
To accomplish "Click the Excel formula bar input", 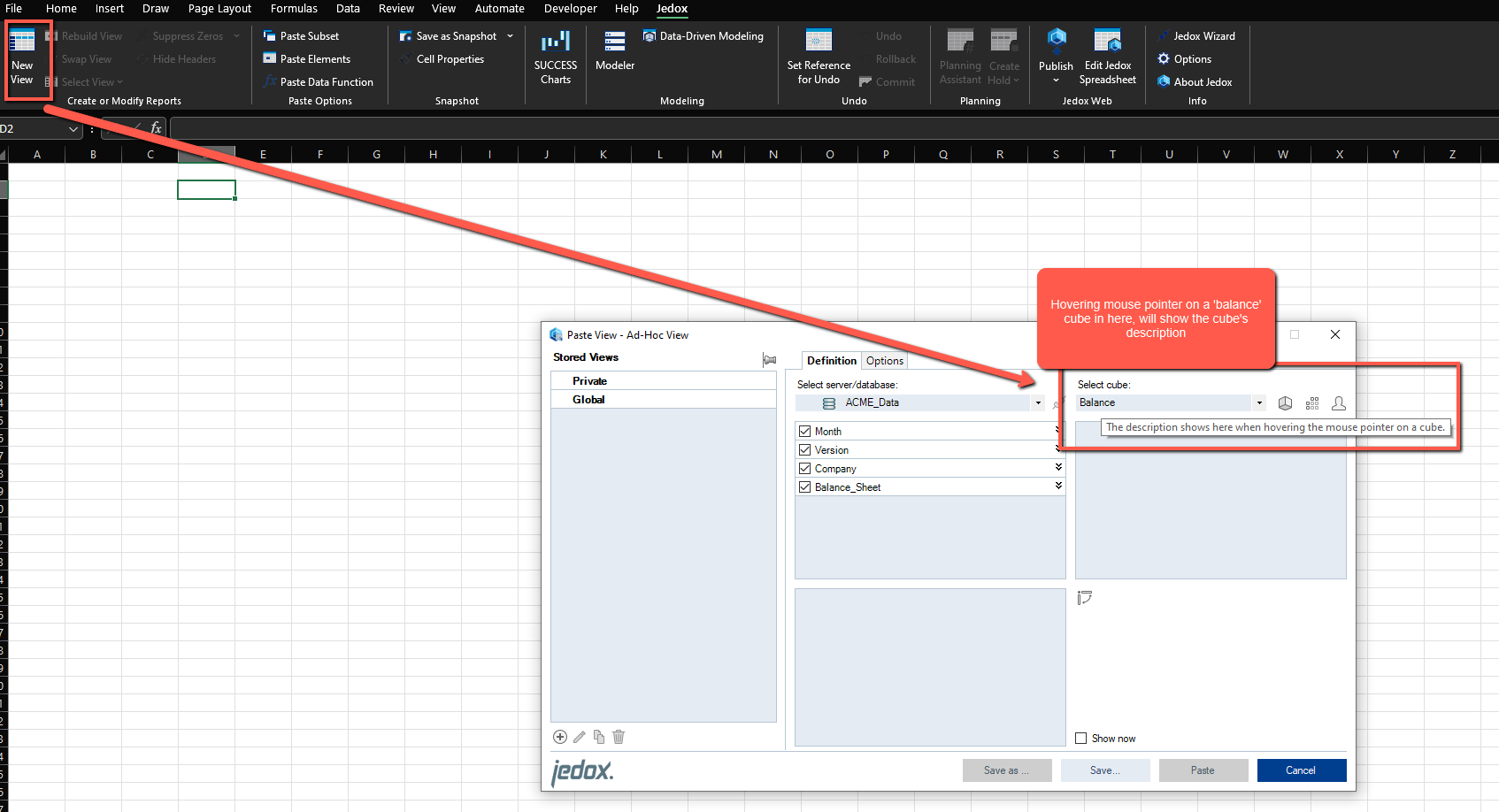I will 796,129.
